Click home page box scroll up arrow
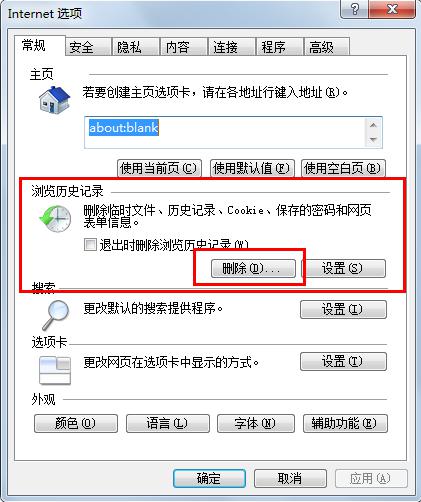The image size is (421, 502). 373,125
